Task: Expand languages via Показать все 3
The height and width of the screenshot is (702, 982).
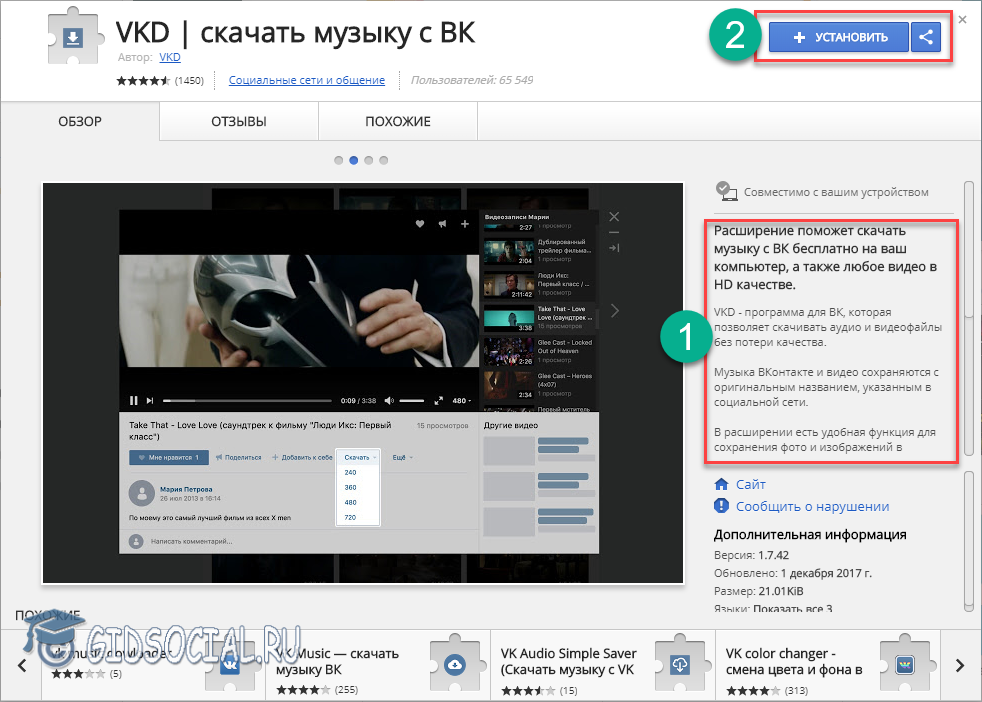Action: [800, 609]
